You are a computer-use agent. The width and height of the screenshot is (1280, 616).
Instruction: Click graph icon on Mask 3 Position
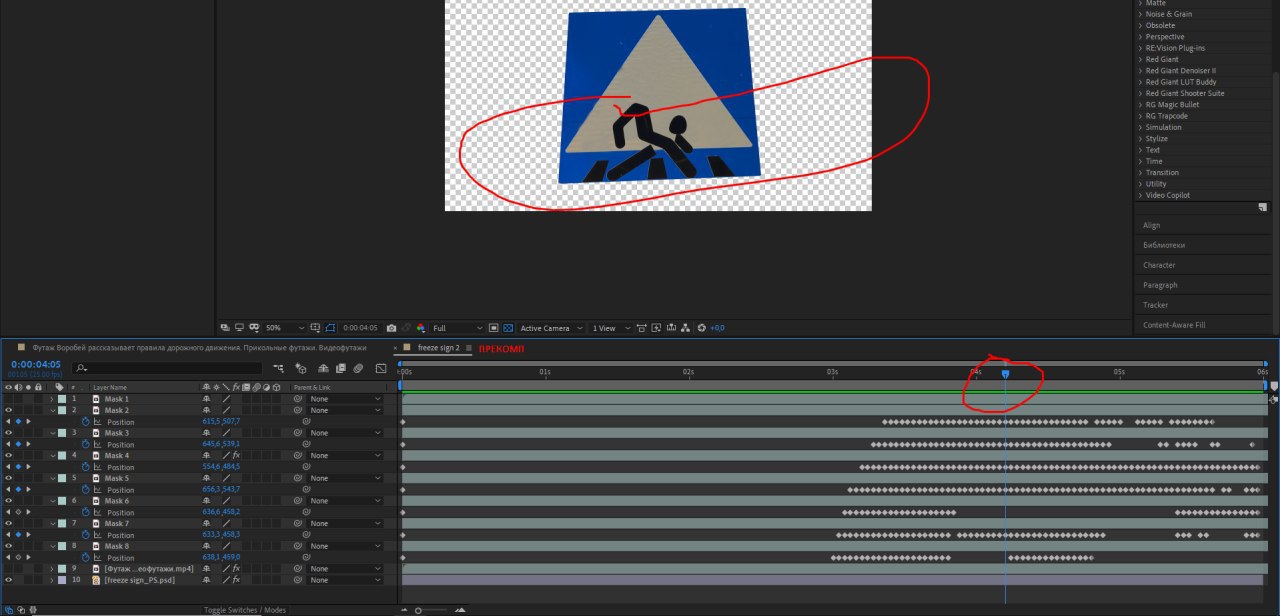coord(98,445)
